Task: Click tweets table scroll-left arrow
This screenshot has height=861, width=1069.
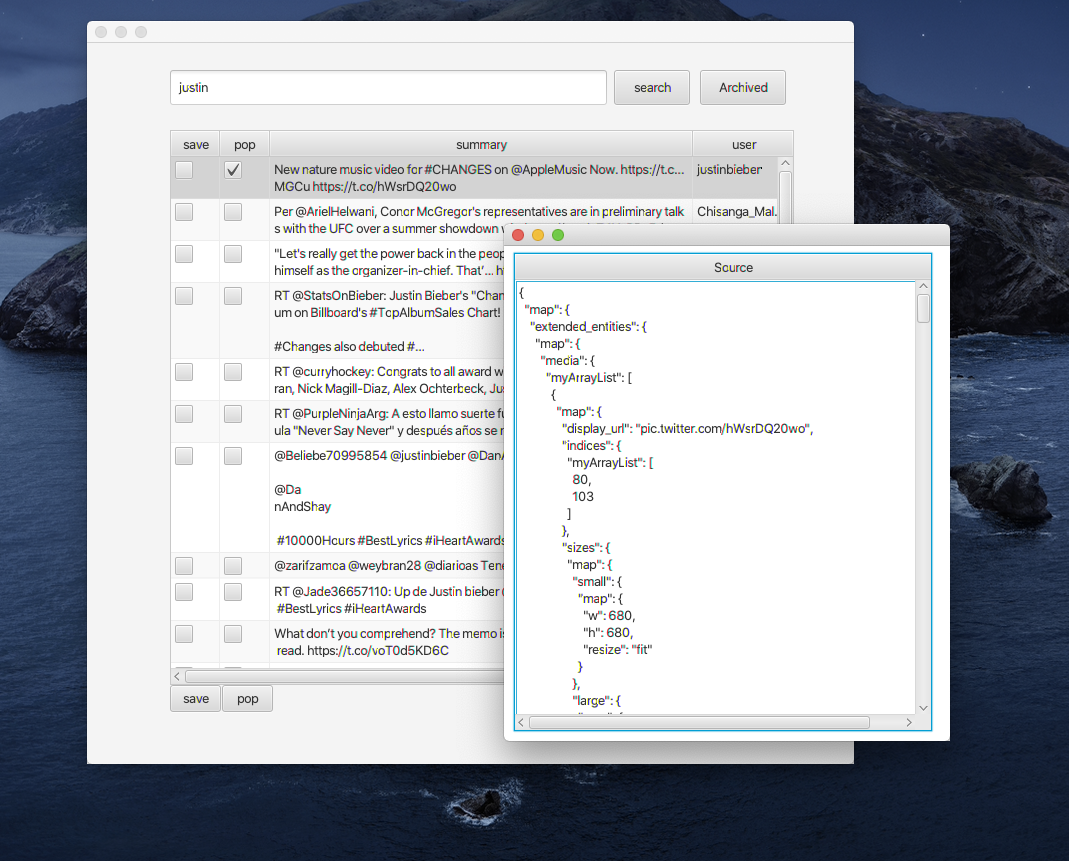Action: pyautogui.click(x=177, y=676)
